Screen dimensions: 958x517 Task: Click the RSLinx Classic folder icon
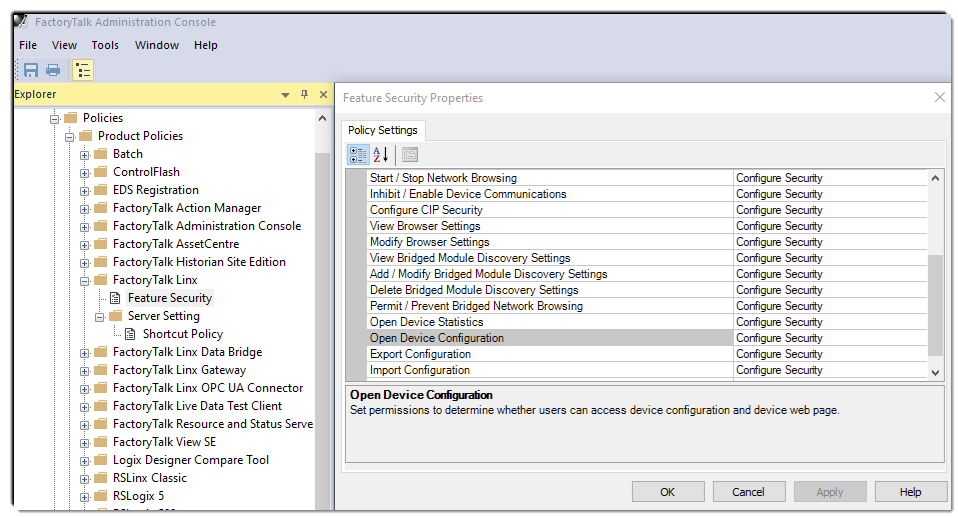coord(101,478)
